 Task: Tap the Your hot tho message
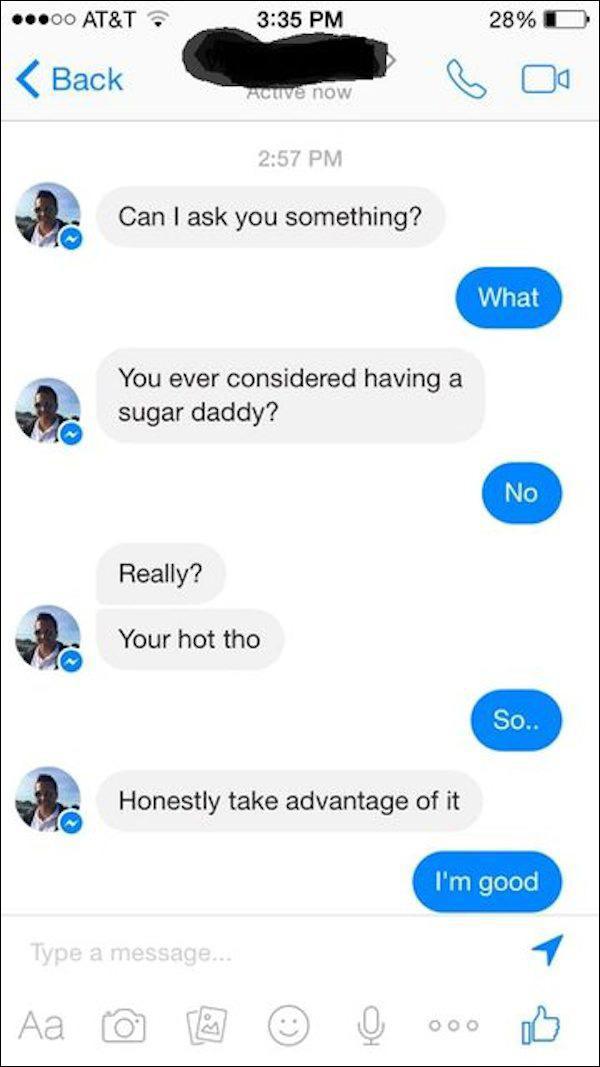point(190,639)
